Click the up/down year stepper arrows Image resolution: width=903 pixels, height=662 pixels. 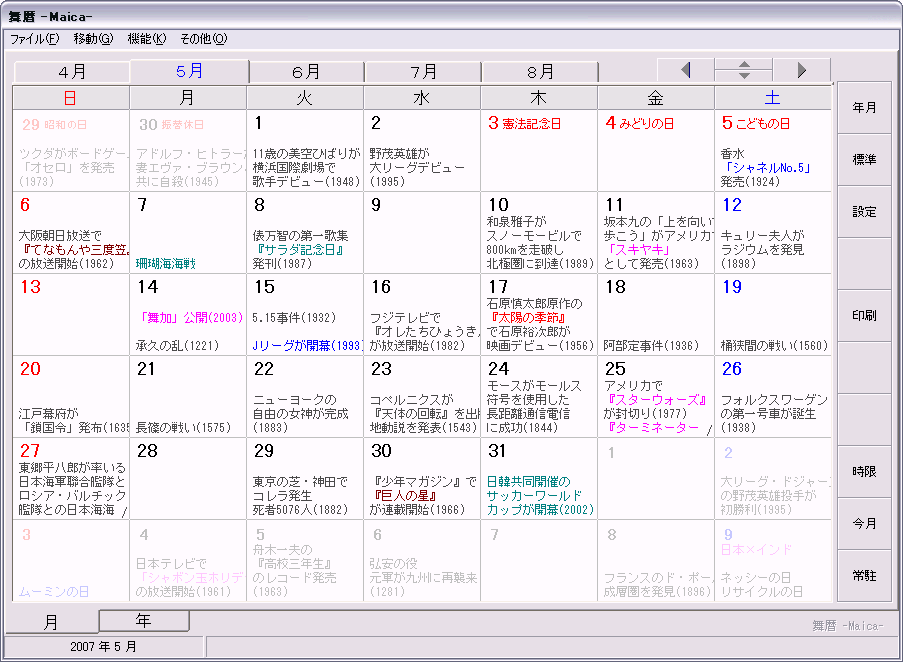click(x=743, y=70)
